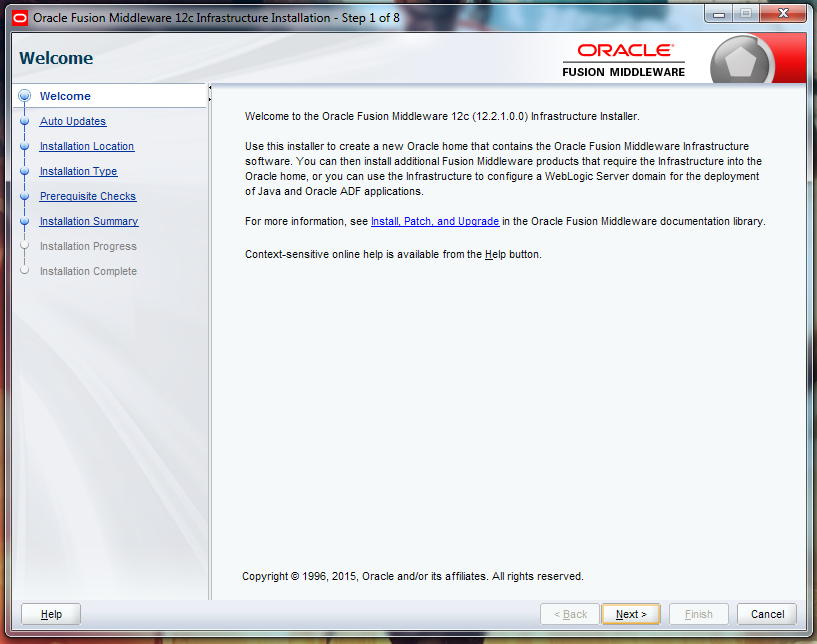Click the Welcome step bullet icon

pos(24,96)
